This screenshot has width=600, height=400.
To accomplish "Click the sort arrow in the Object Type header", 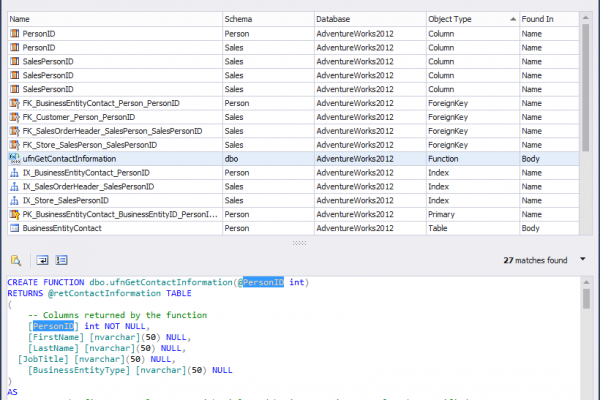I will [x=513, y=19].
